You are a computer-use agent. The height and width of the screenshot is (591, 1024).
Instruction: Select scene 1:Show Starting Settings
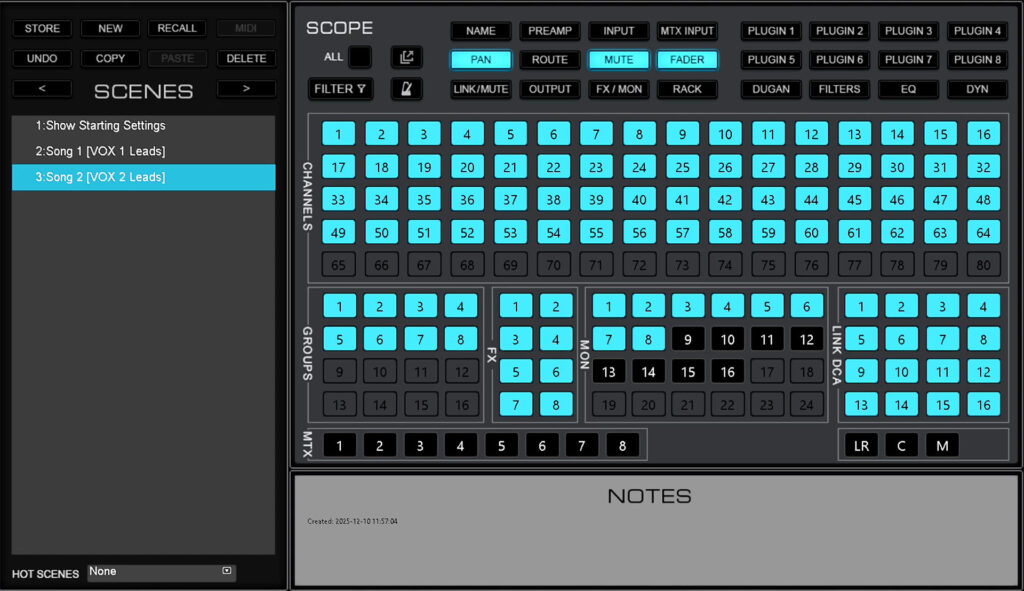pyautogui.click(x=143, y=125)
